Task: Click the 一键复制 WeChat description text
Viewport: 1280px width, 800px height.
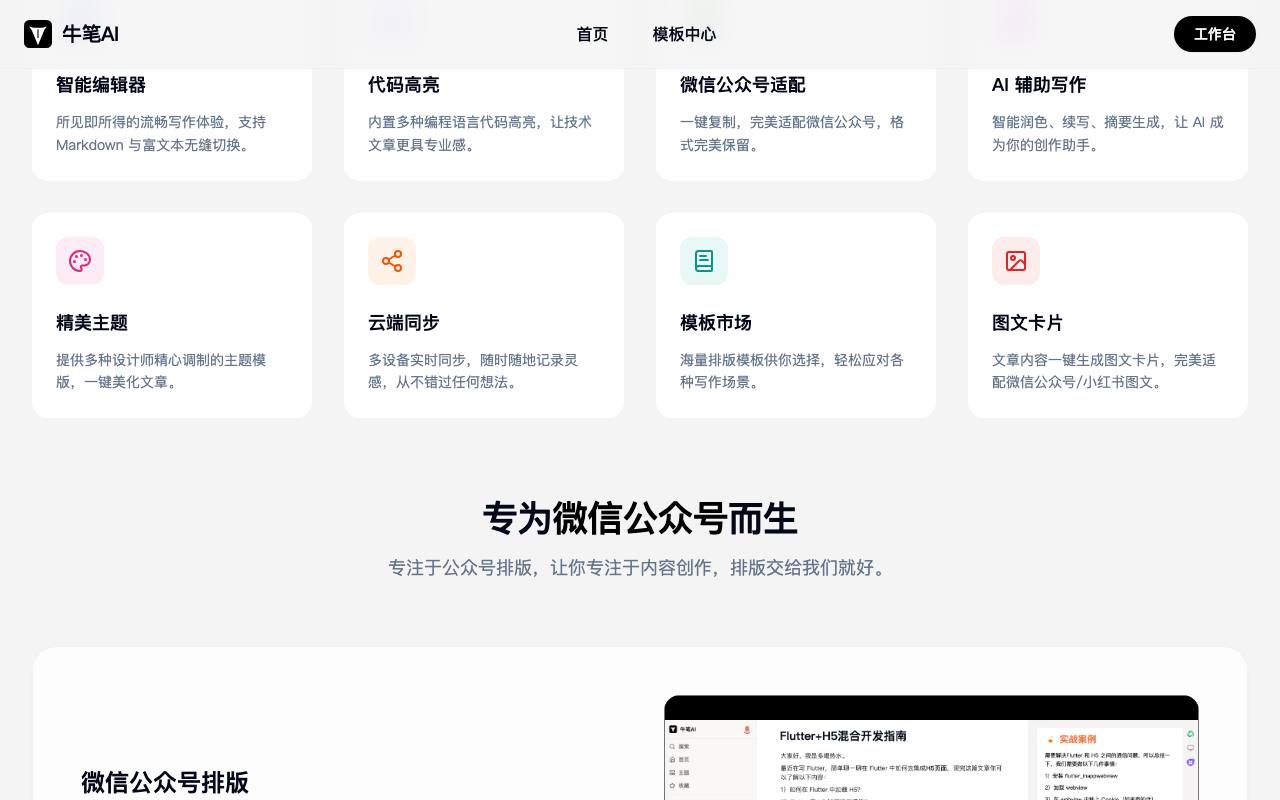Action: coord(792,133)
